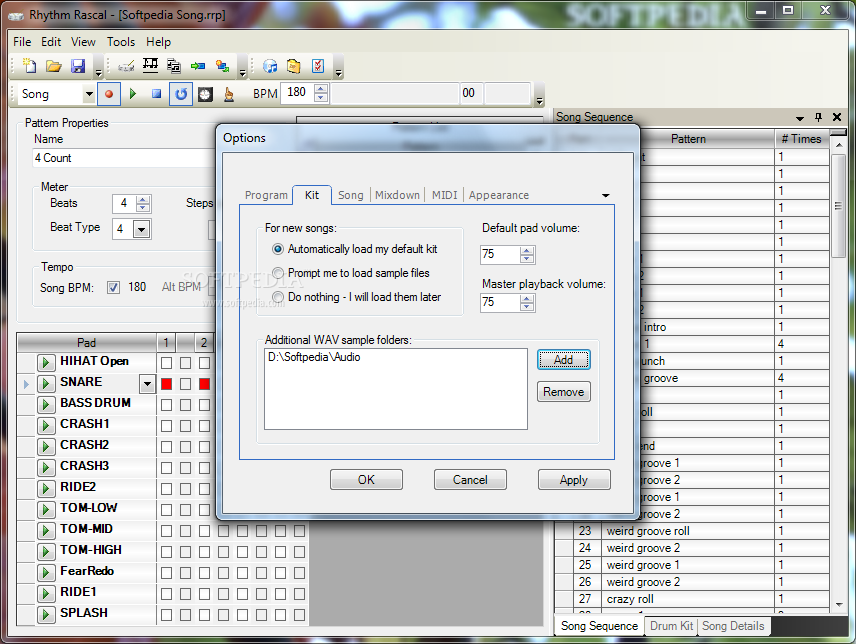
Task: Toggle first step of HIHAT Open row
Action: (167, 363)
